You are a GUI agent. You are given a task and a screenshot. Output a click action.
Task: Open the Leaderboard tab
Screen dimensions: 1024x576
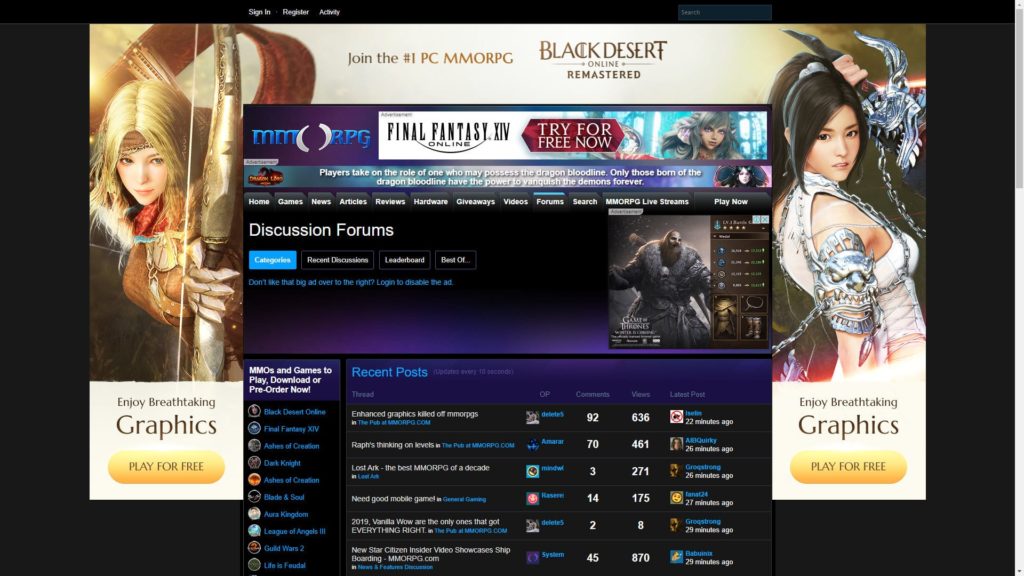point(405,260)
